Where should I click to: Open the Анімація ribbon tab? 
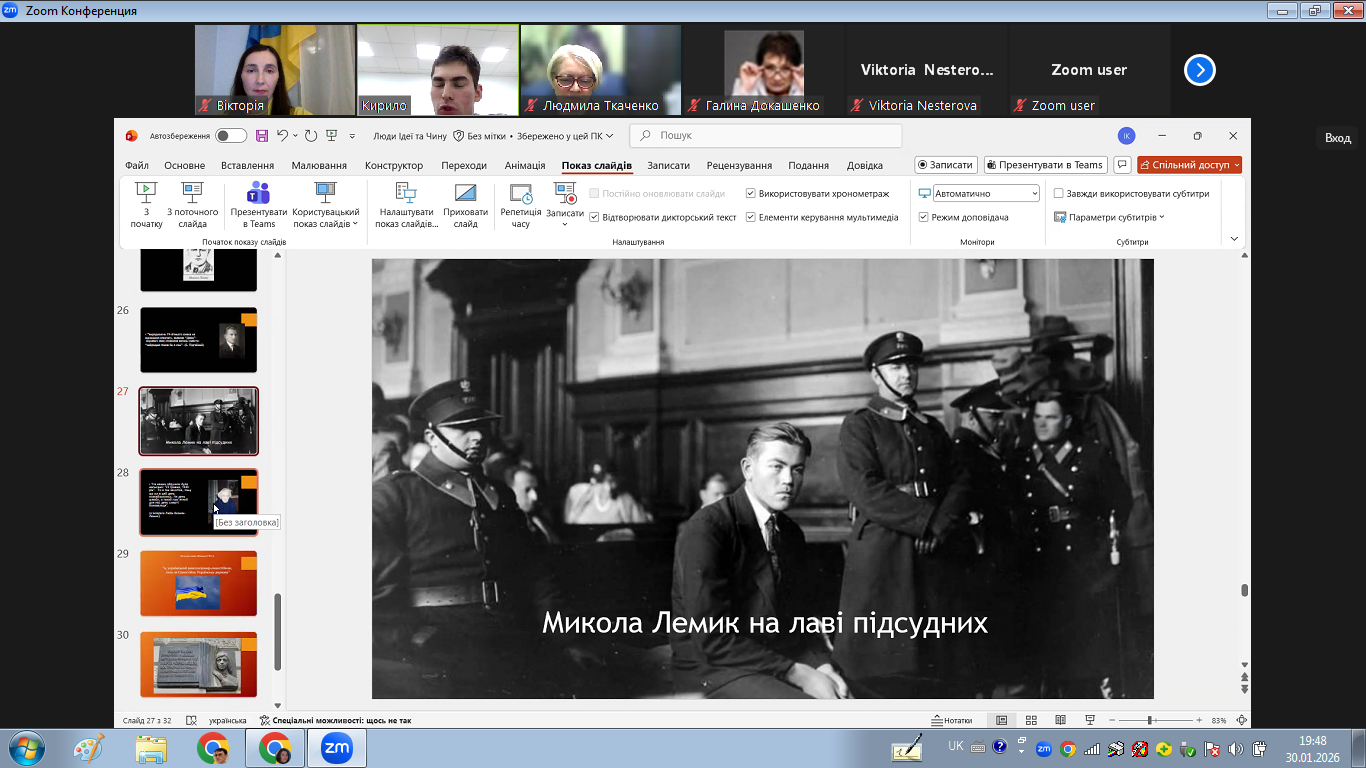(525, 166)
